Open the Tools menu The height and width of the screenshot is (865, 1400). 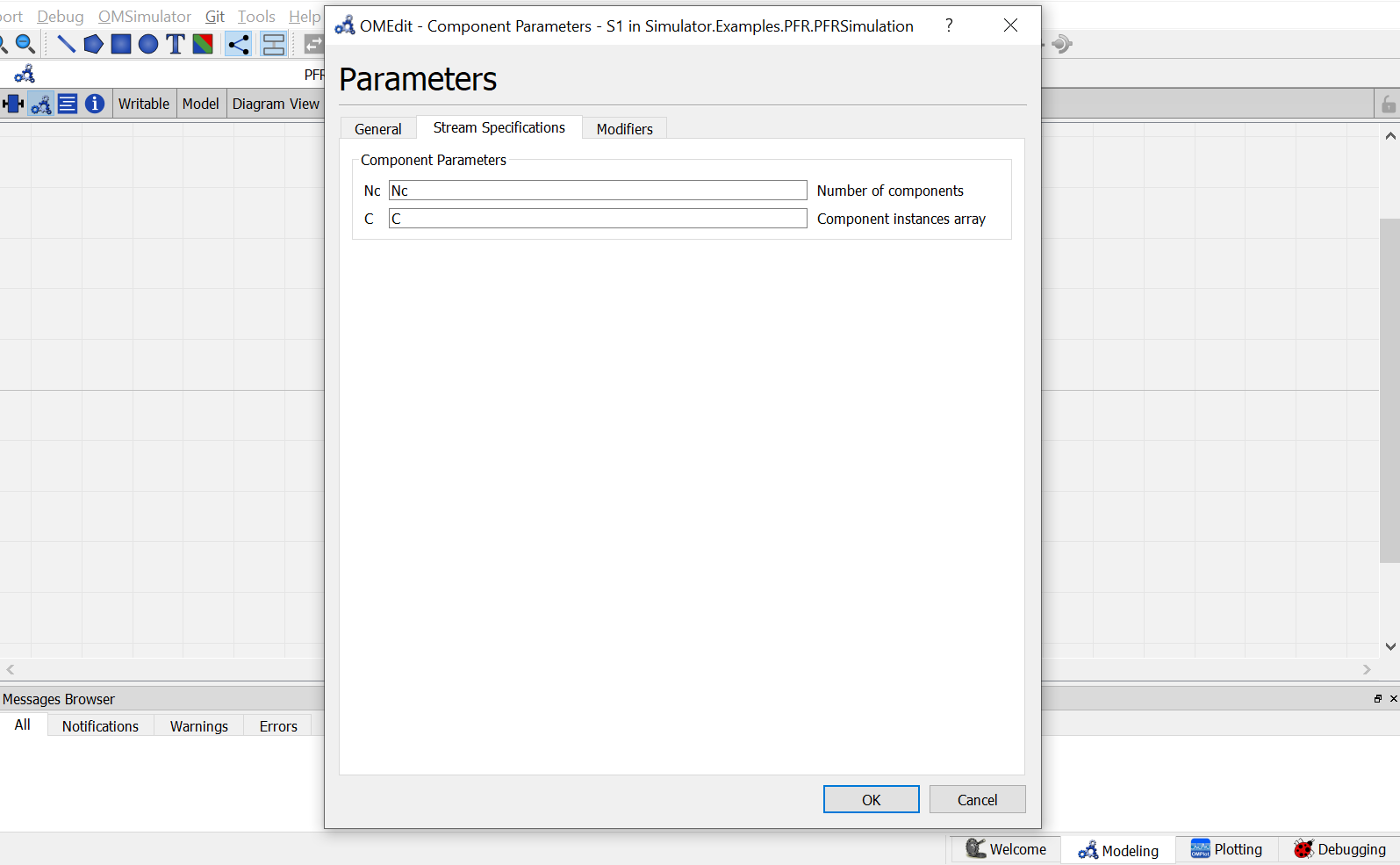(256, 17)
